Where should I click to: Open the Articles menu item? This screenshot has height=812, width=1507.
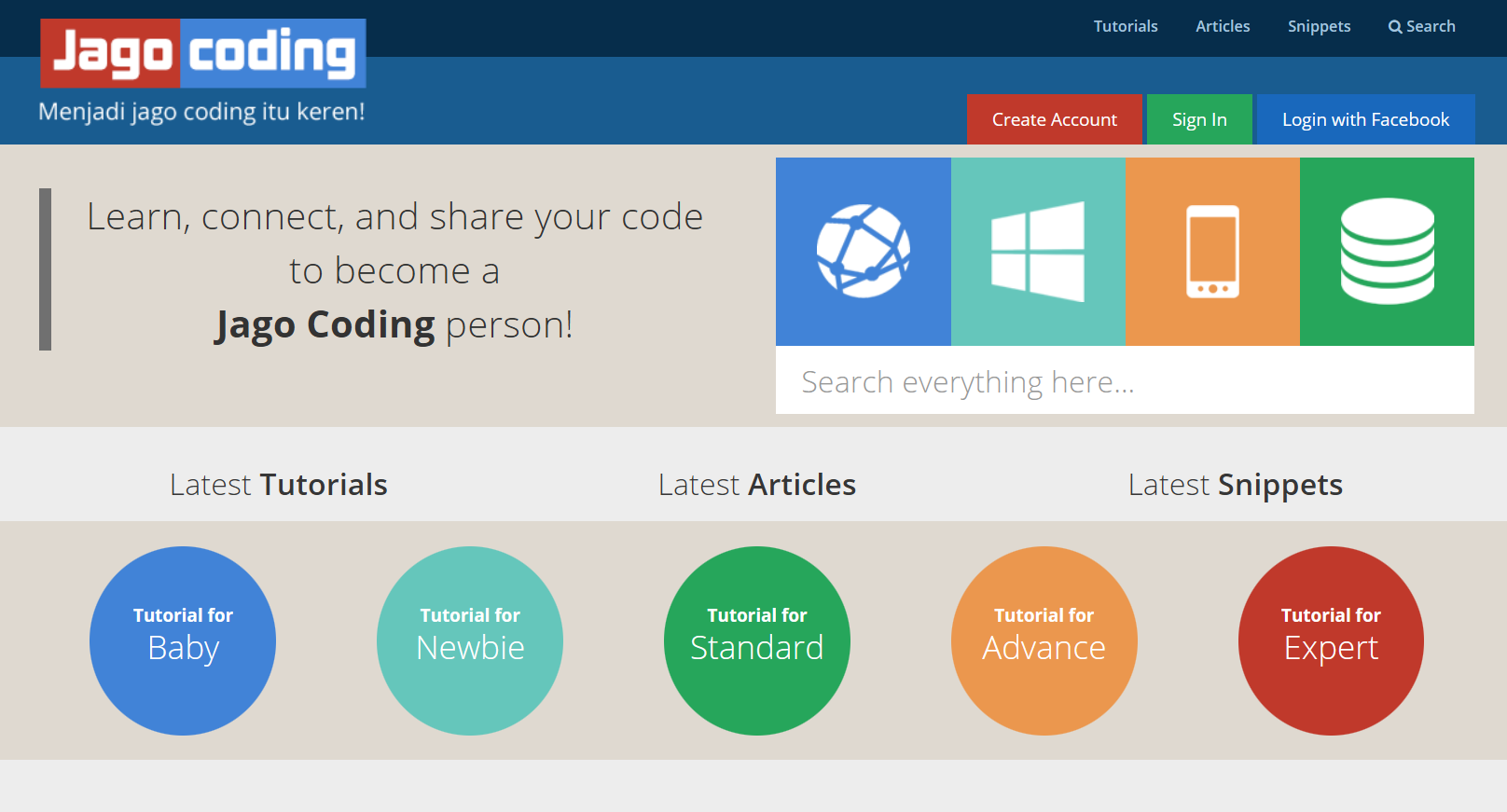[1223, 26]
